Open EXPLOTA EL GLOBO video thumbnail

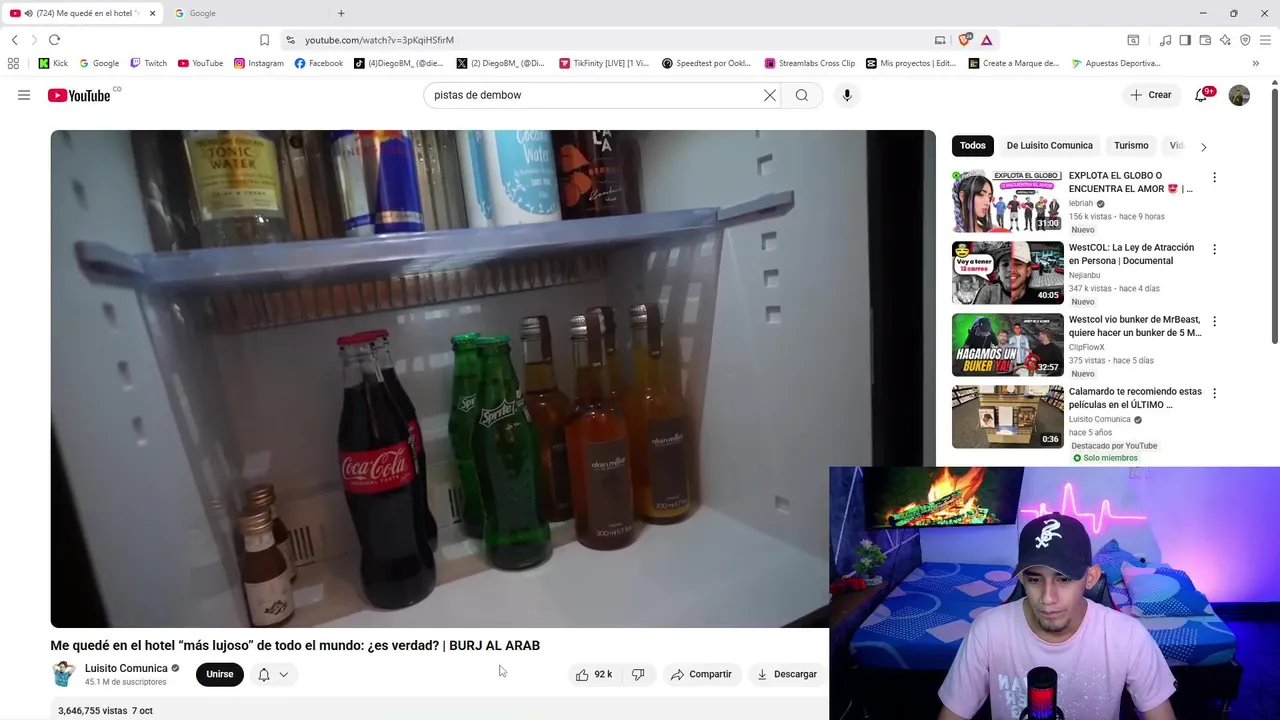pyautogui.click(x=1007, y=201)
